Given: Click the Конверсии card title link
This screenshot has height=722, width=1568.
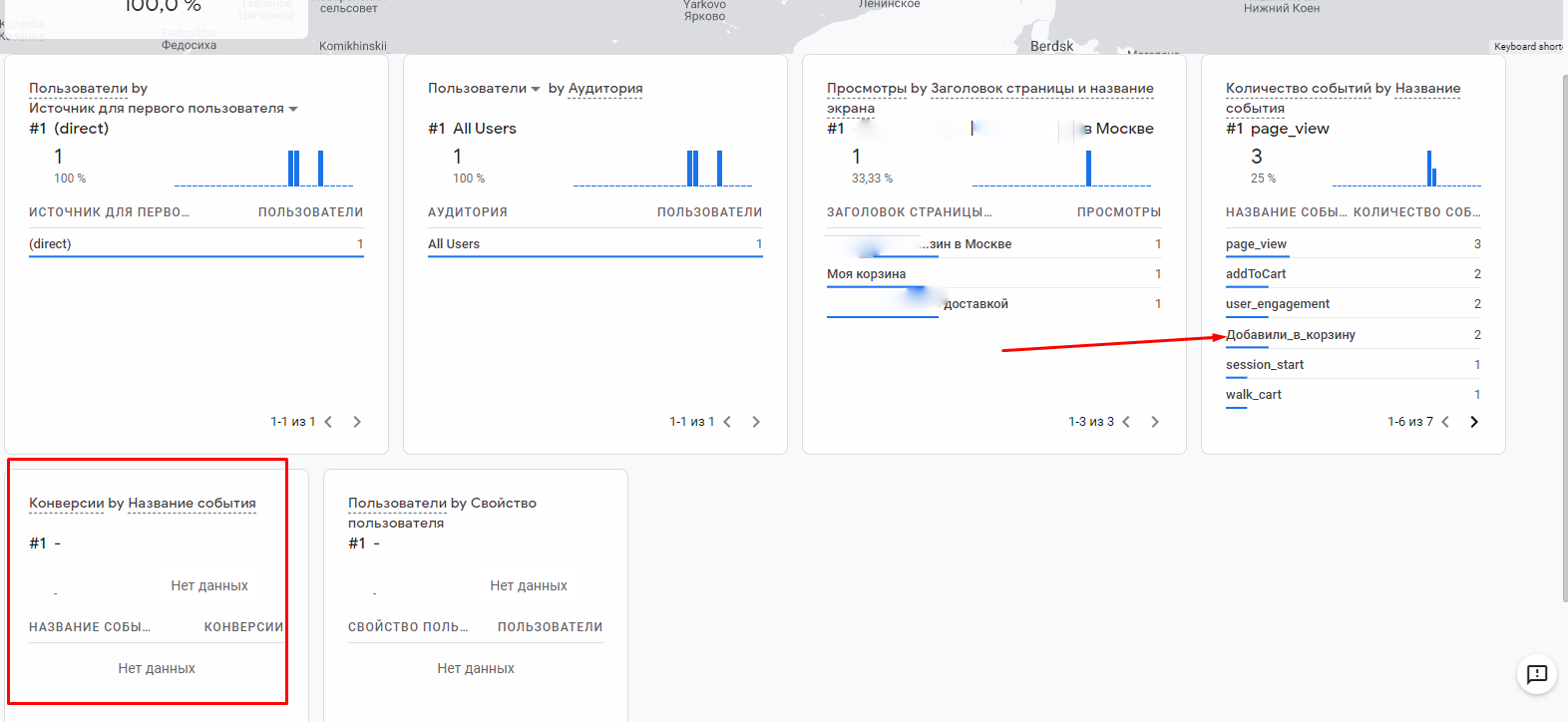Looking at the screenshot, I should [x=66, y=504].
